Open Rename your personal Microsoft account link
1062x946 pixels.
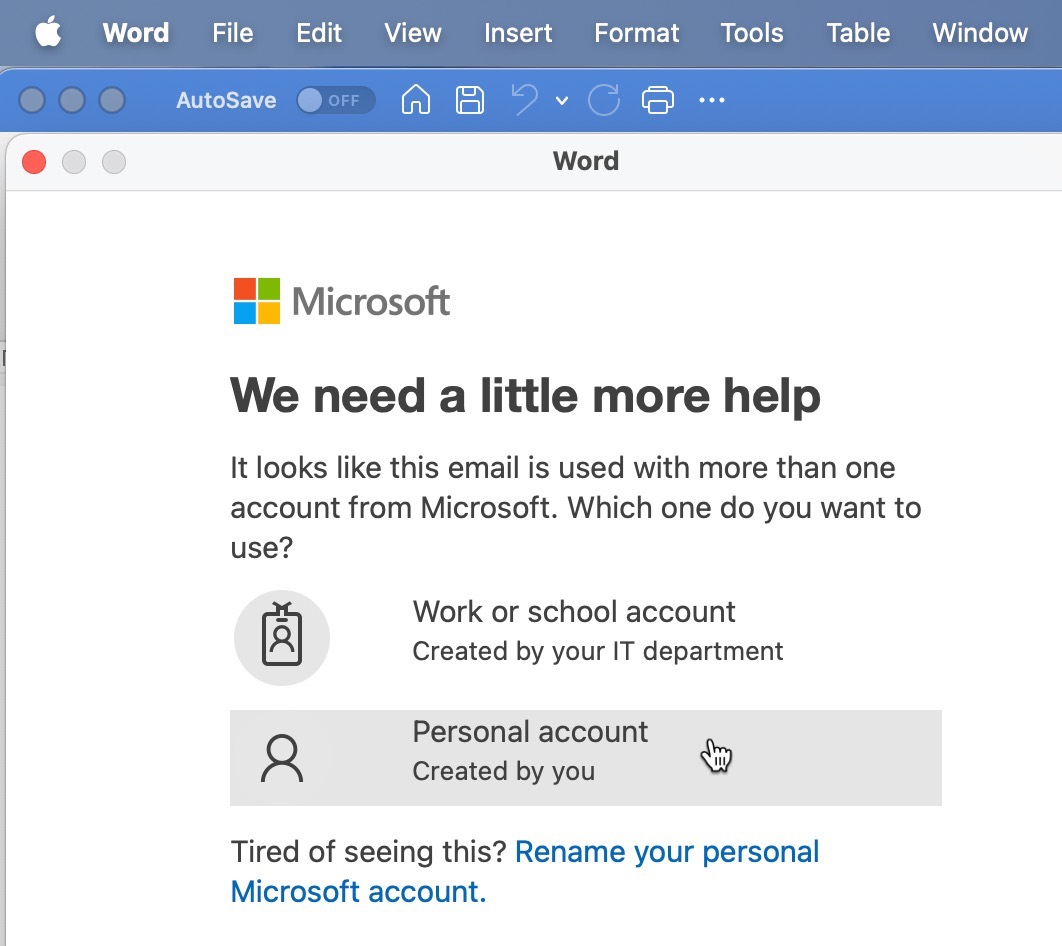(x=525, y=872)
